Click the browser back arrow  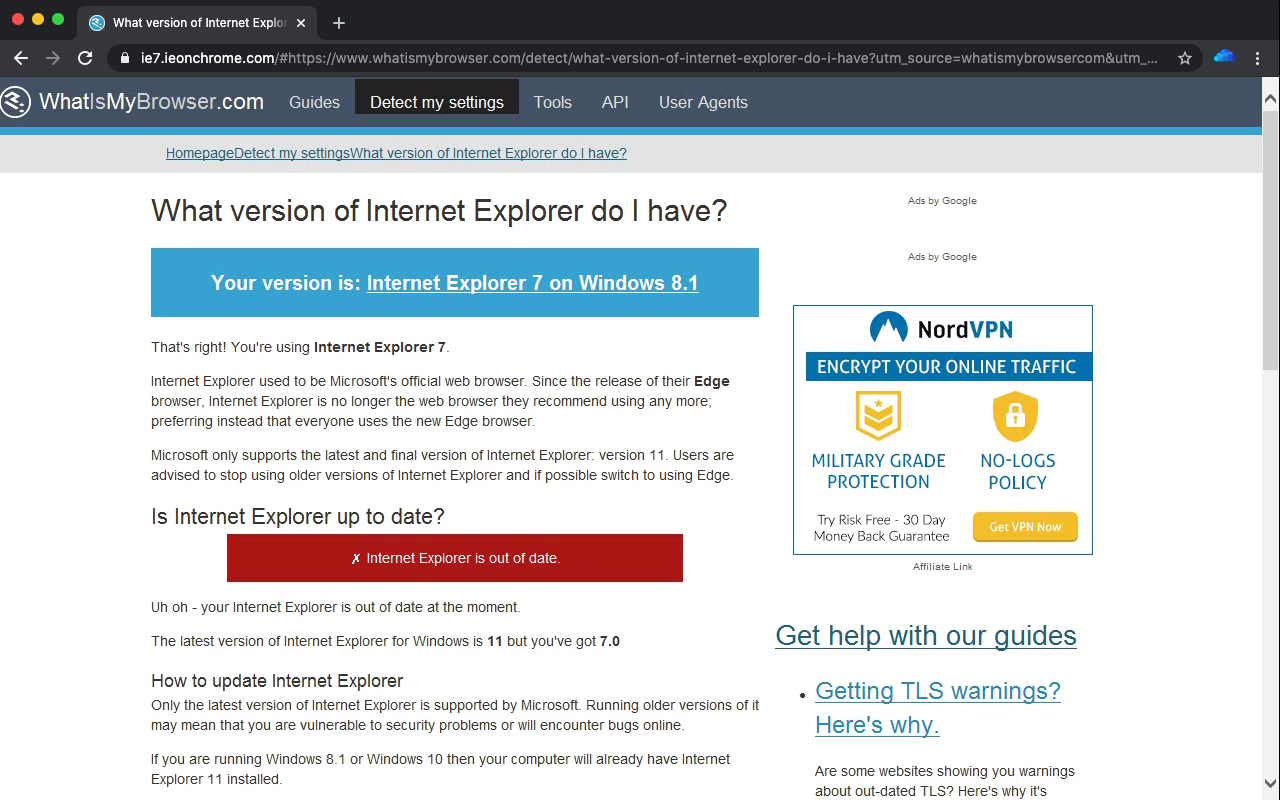click(21, 58)
